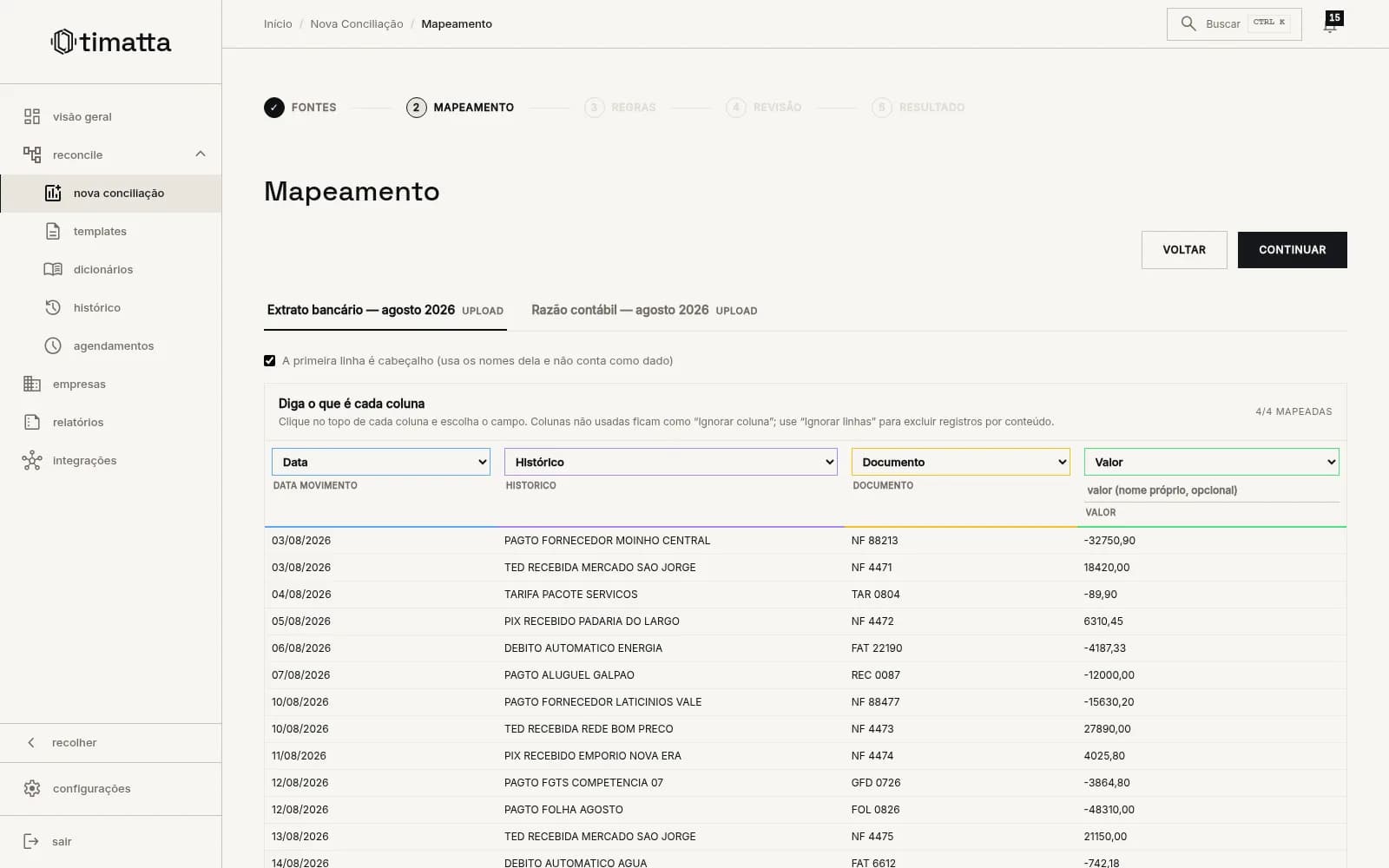Click the Buscar search box
This screenshot has width=1389, height=868.
click(x=1234, y=23)
